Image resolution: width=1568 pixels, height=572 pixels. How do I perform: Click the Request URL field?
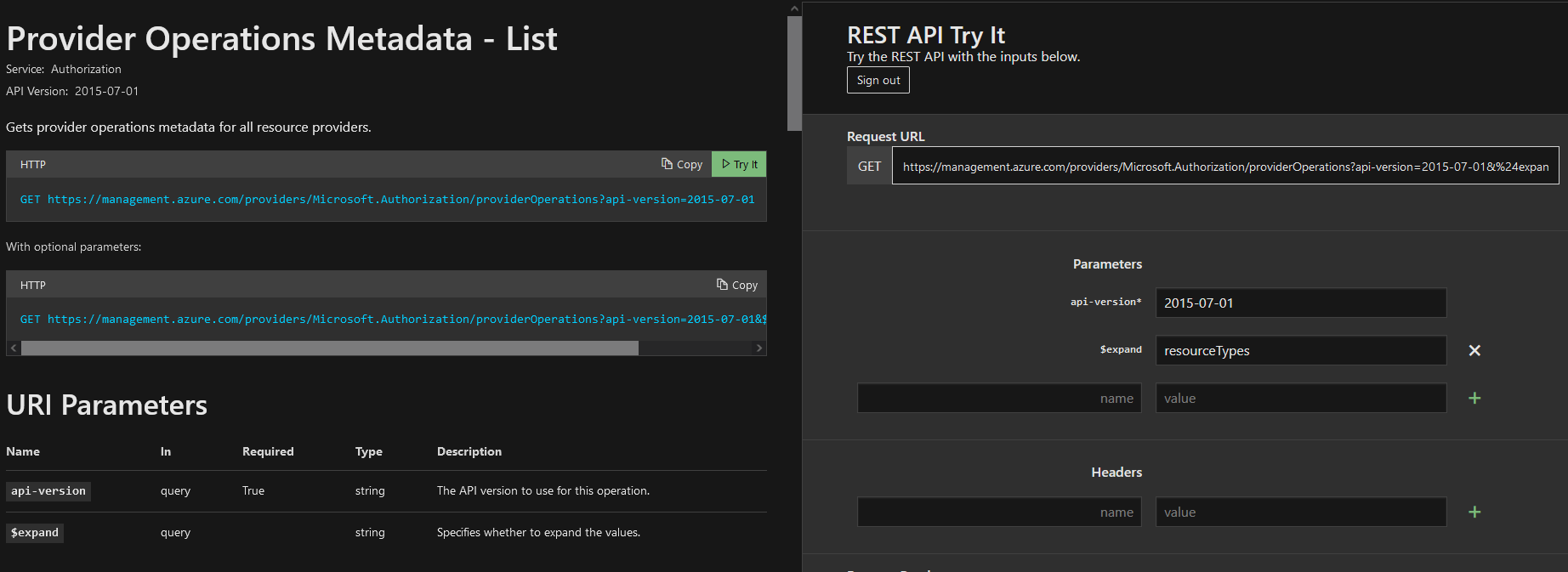pyautogui.click(x=1225, y=166)
